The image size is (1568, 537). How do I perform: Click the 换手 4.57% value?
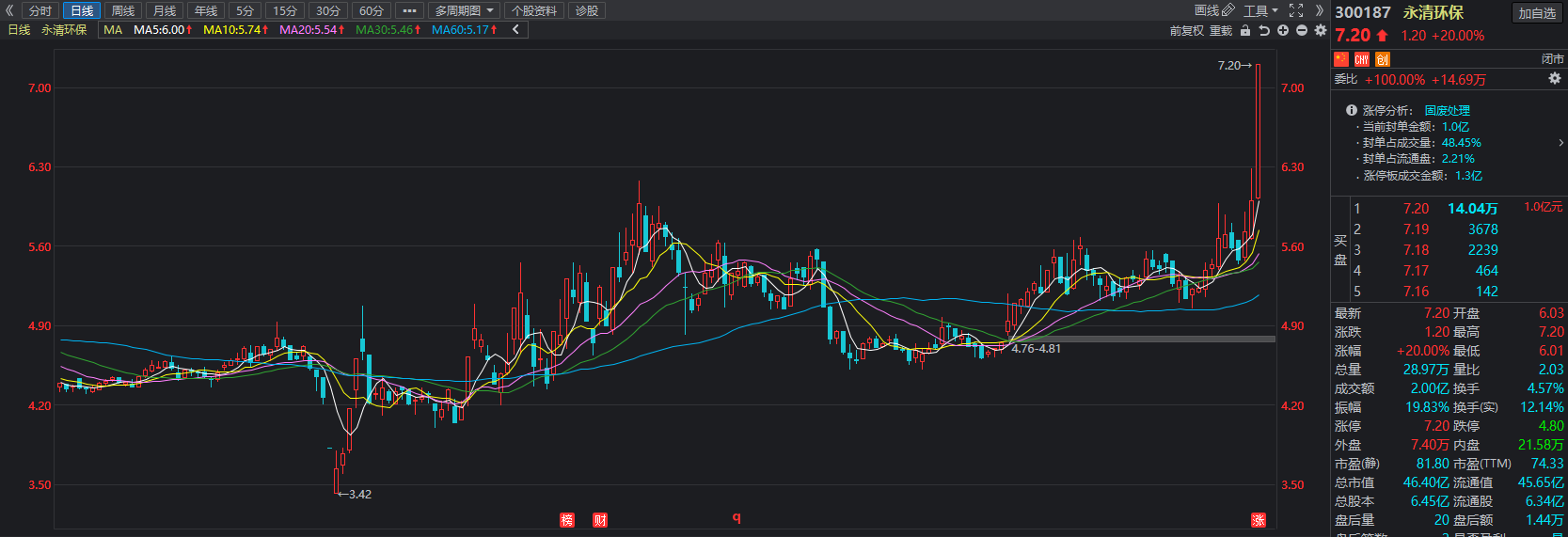(x=1545, y=388)
